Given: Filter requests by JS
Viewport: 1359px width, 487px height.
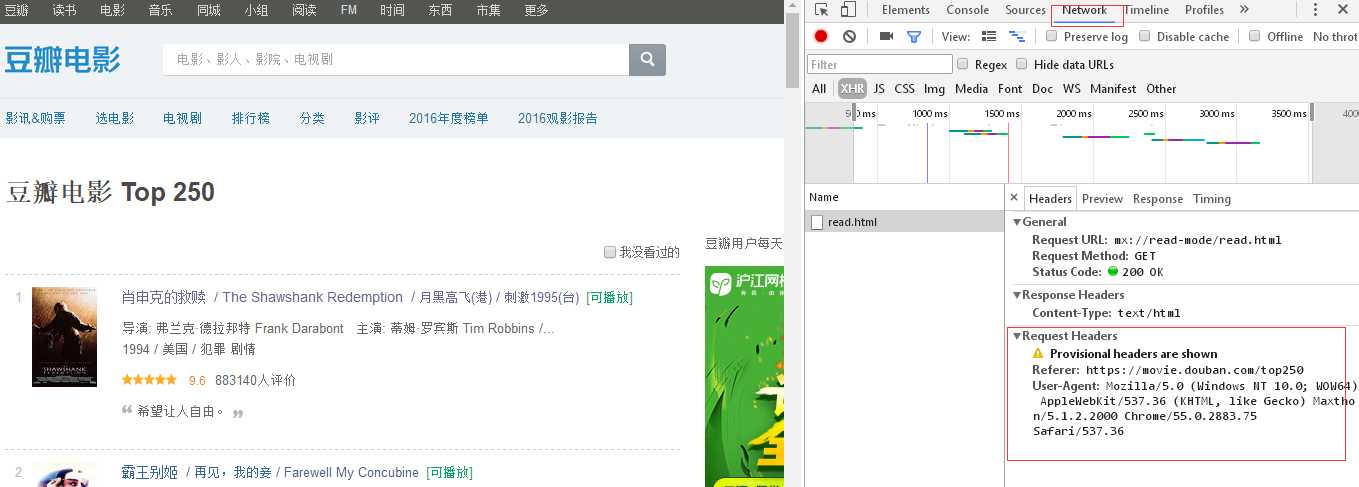Looking at the screenshot, I should click(879, 89).
